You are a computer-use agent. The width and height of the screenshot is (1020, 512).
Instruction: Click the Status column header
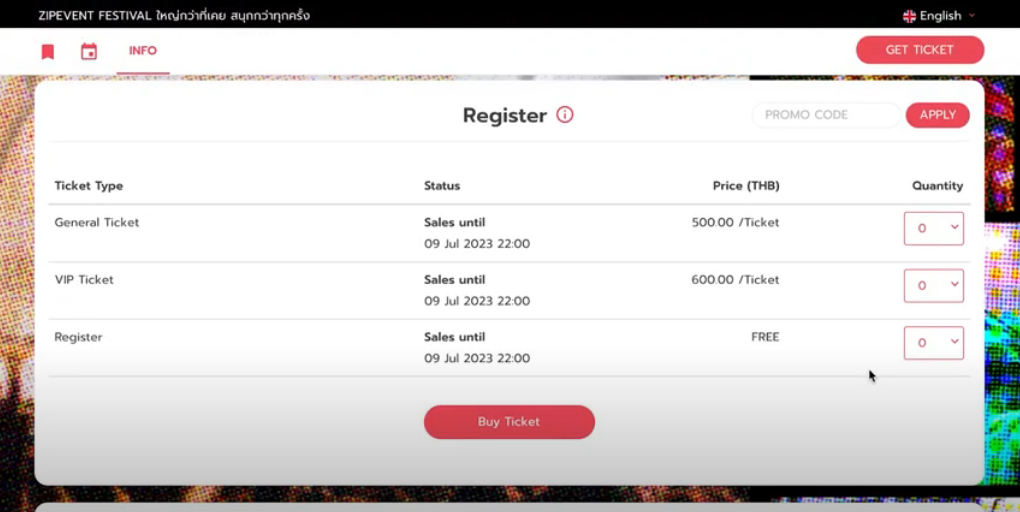pyautogui.click(x=442, y=186)
